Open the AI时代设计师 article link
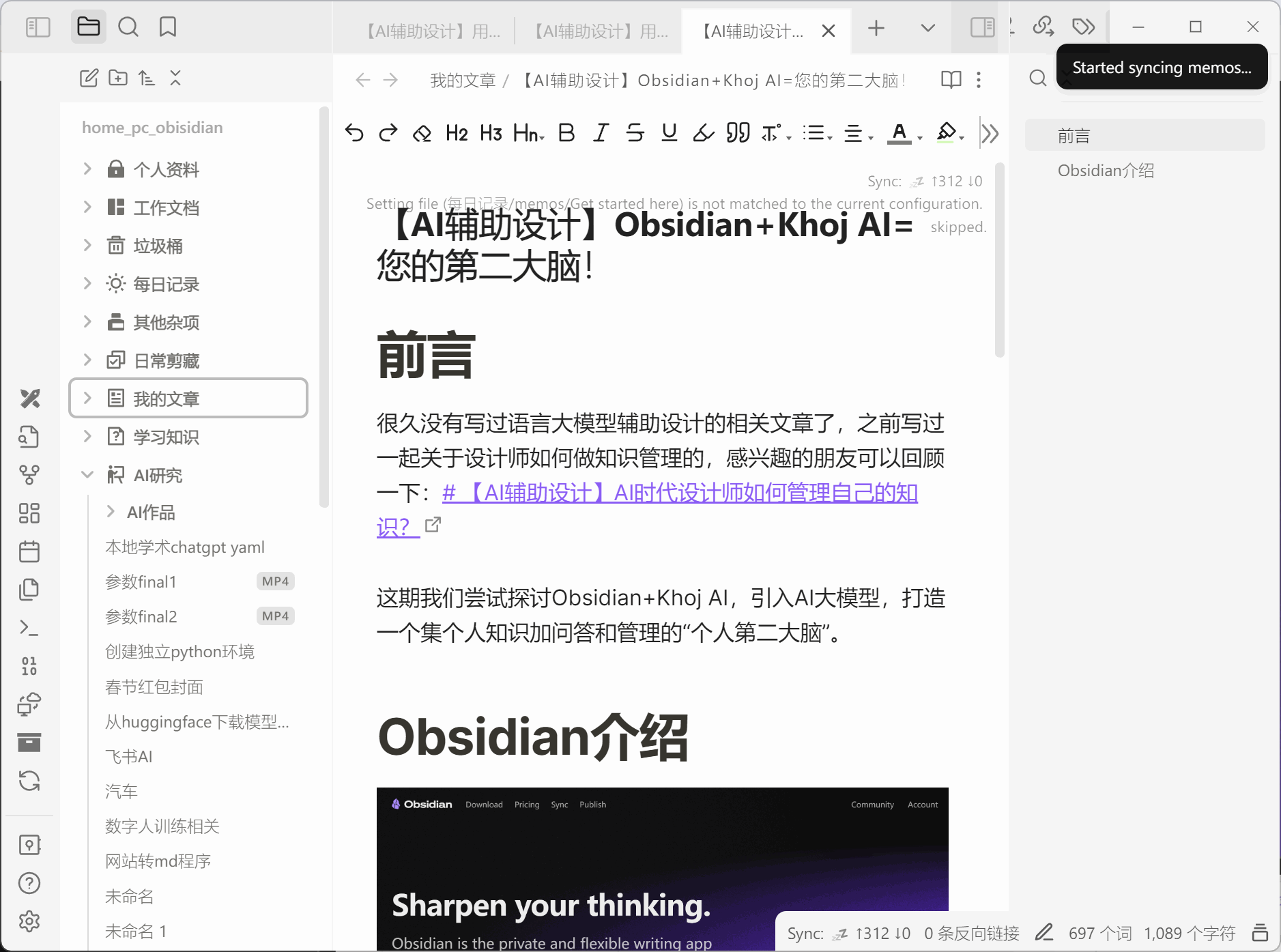 pyautogui.click(x=680, y=493)
